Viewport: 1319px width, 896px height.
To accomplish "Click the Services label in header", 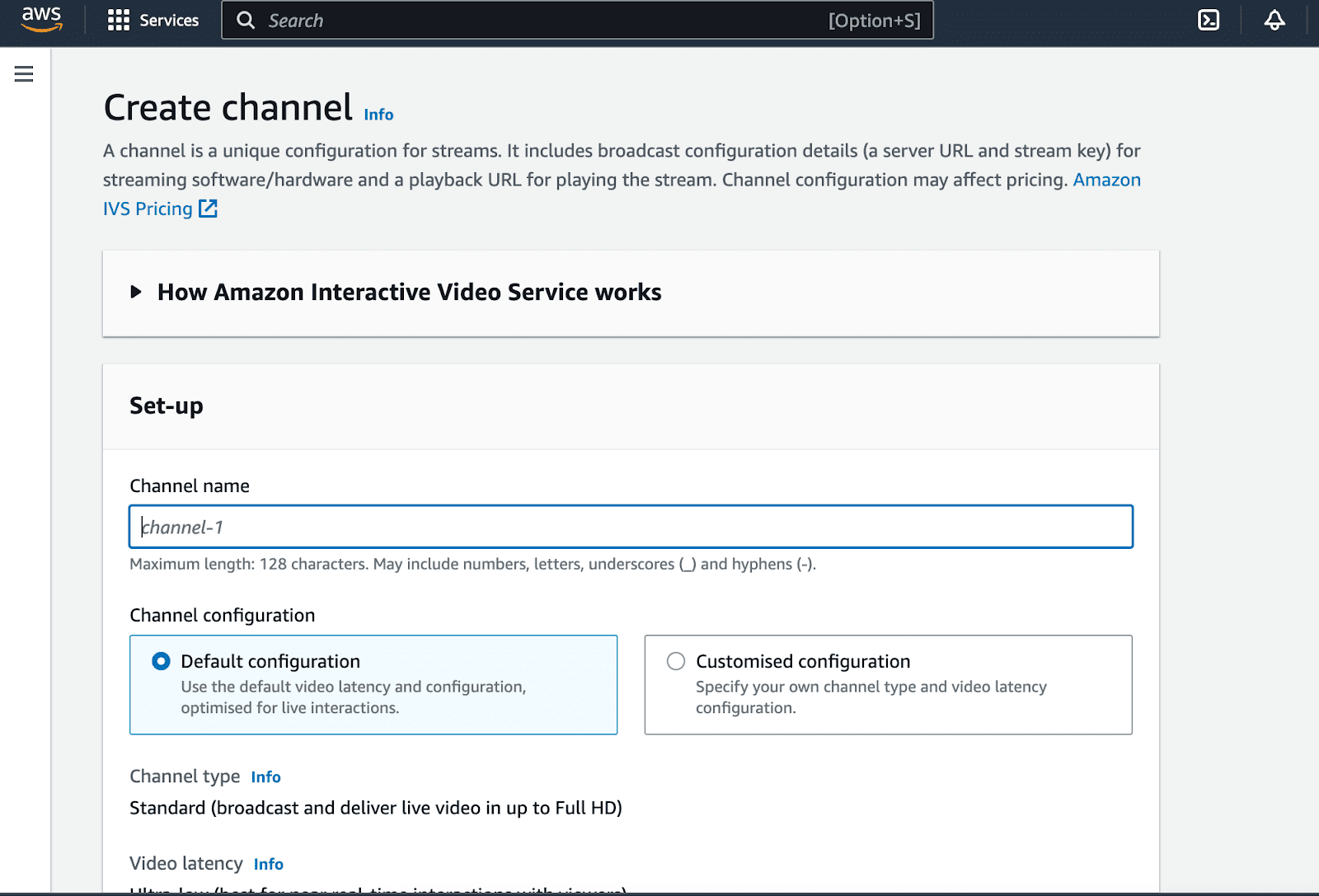I will pos(169,21).
